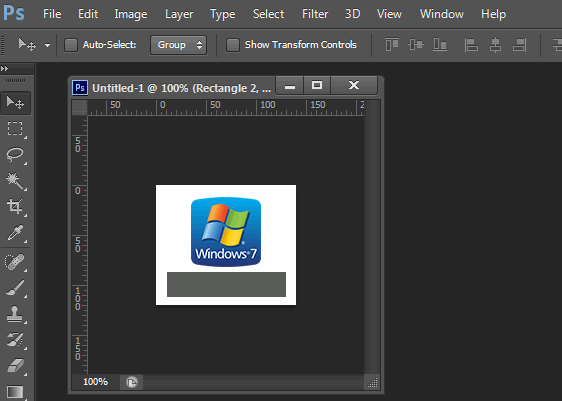Open the Image menu
562x401 pixels.
tap(130, 14)
